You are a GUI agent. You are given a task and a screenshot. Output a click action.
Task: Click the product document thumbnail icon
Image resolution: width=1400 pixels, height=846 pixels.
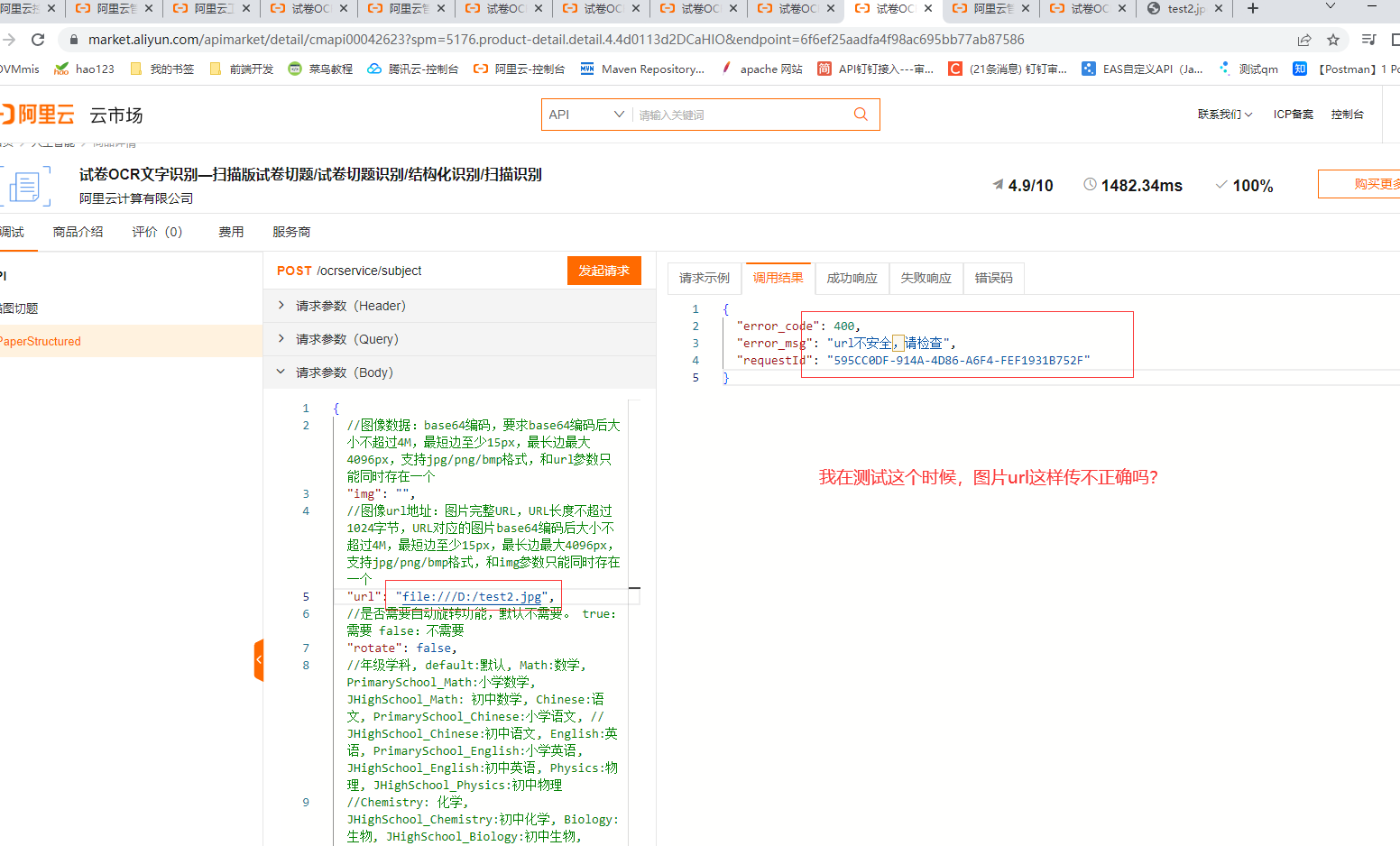24,187
